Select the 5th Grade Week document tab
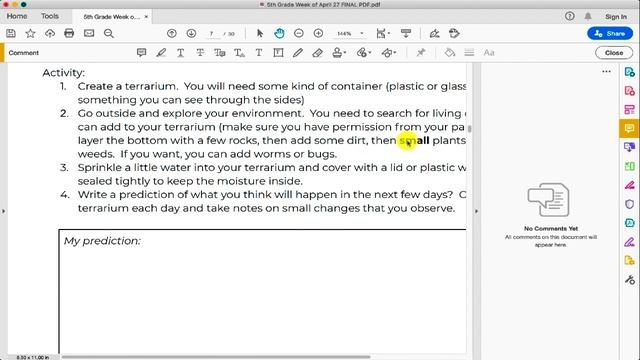Viewport: 640px width, 360px height. point(111,17)
